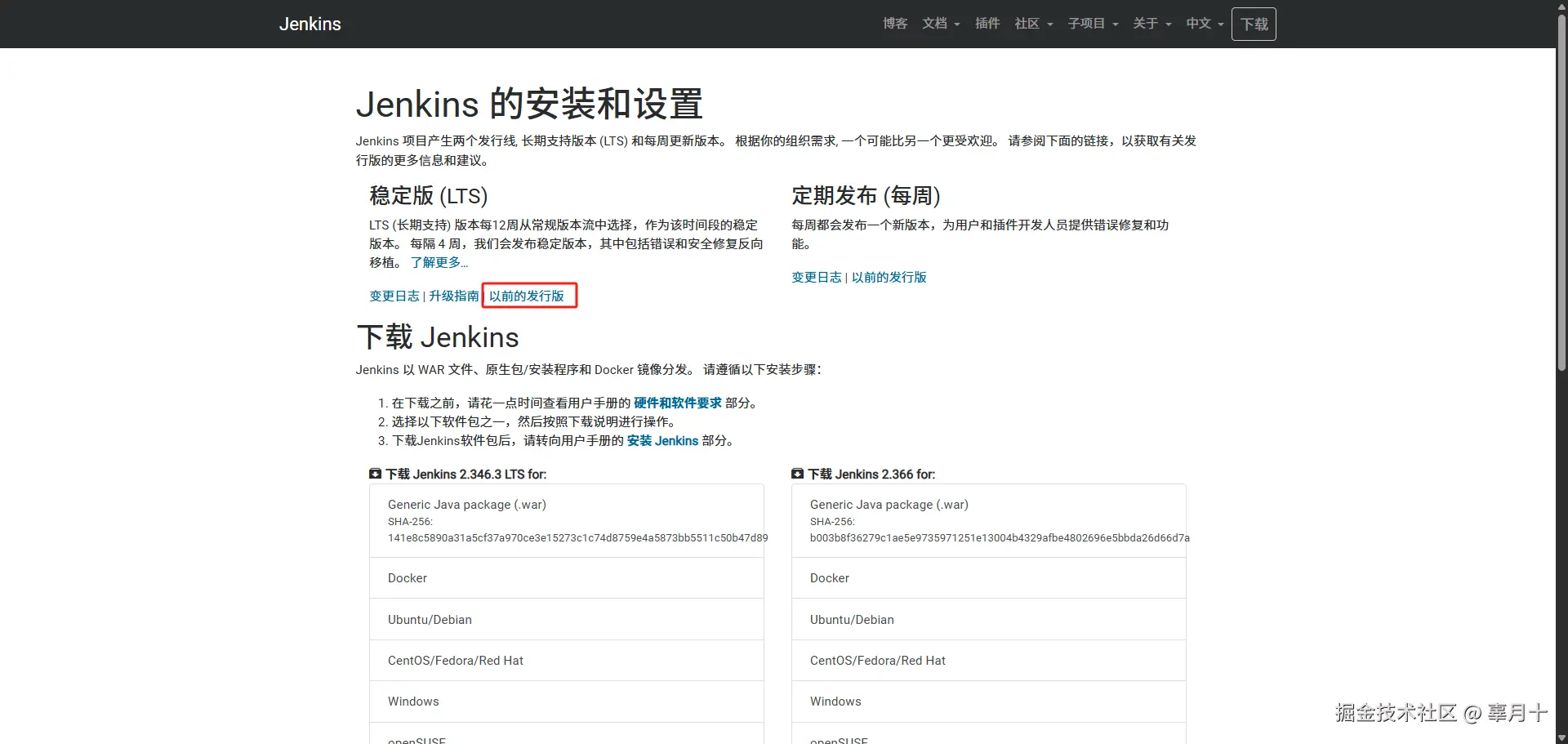The width and height of the screenshot is (1568, 744).
Task: Select Generic Java package (.war) for 2.346.3 LTS
Action: click(x=567, y=521)
